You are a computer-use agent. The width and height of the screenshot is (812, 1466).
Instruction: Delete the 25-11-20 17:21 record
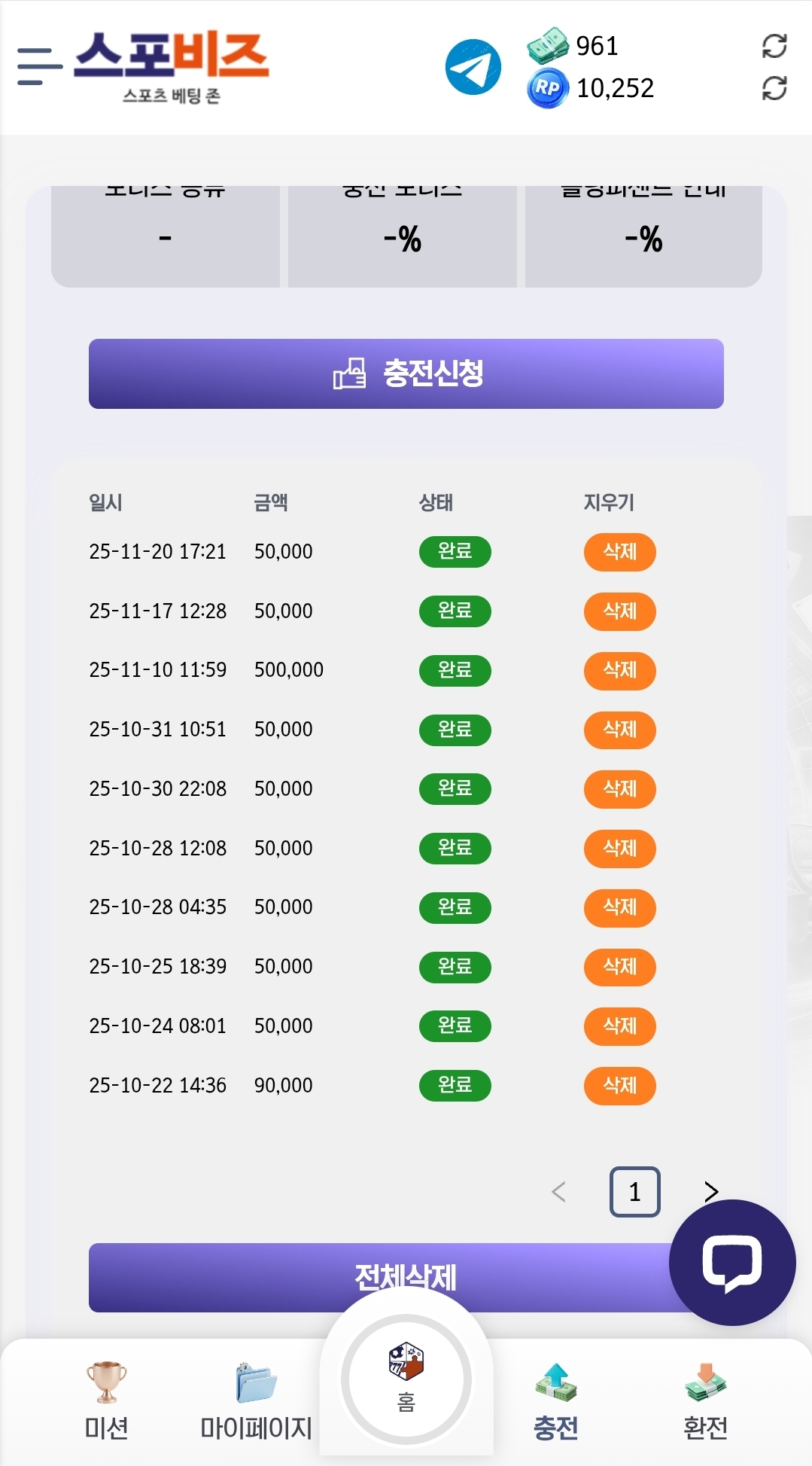point(619,552)
